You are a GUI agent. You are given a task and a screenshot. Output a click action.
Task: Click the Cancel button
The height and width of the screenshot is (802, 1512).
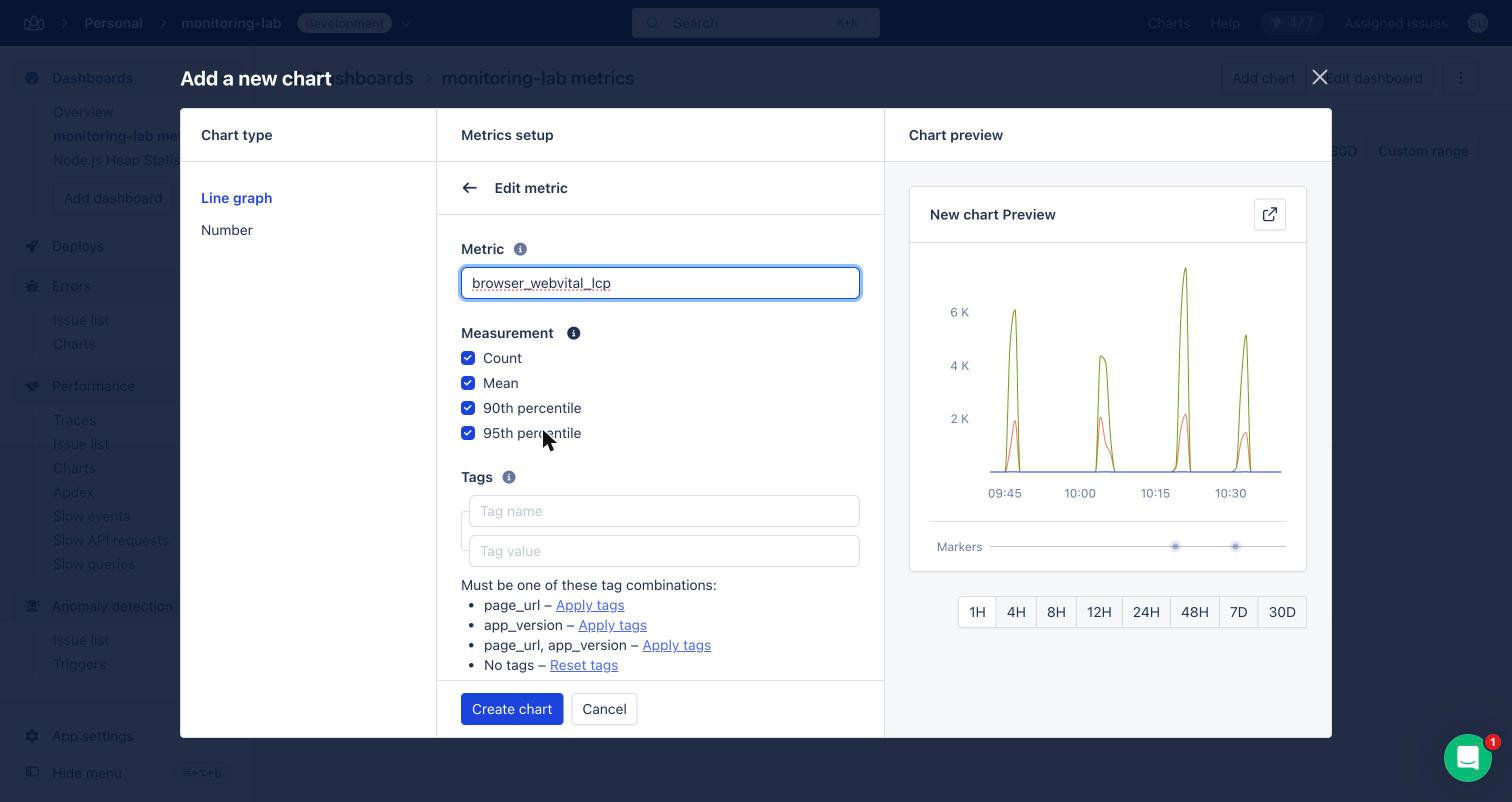(604, 709)
